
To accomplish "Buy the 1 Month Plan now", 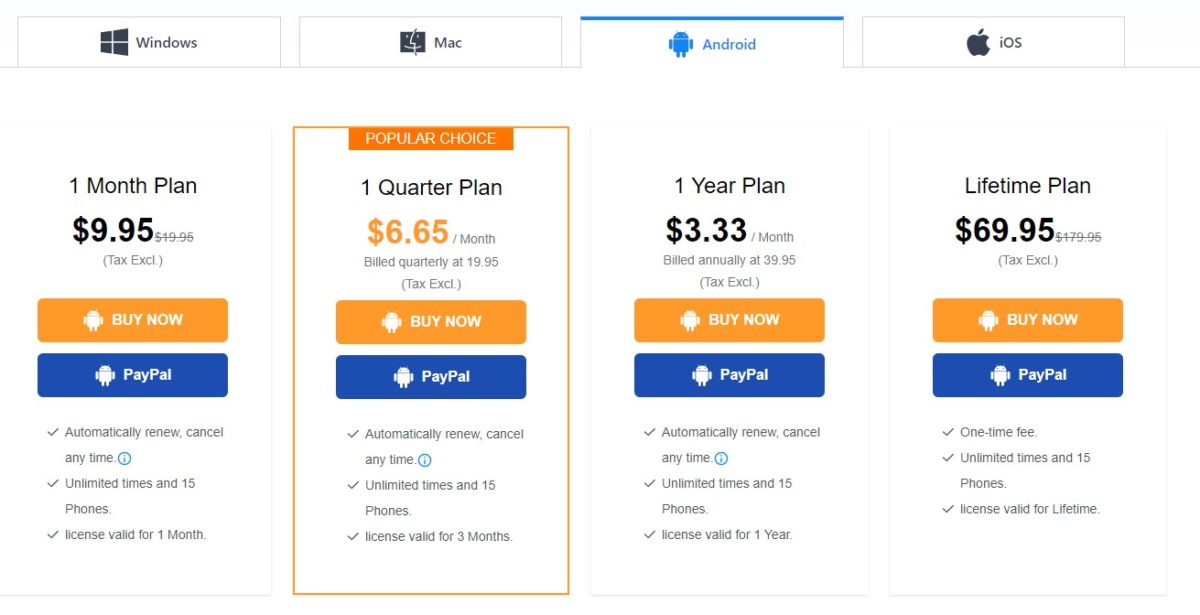I will [x=133, y=320].
